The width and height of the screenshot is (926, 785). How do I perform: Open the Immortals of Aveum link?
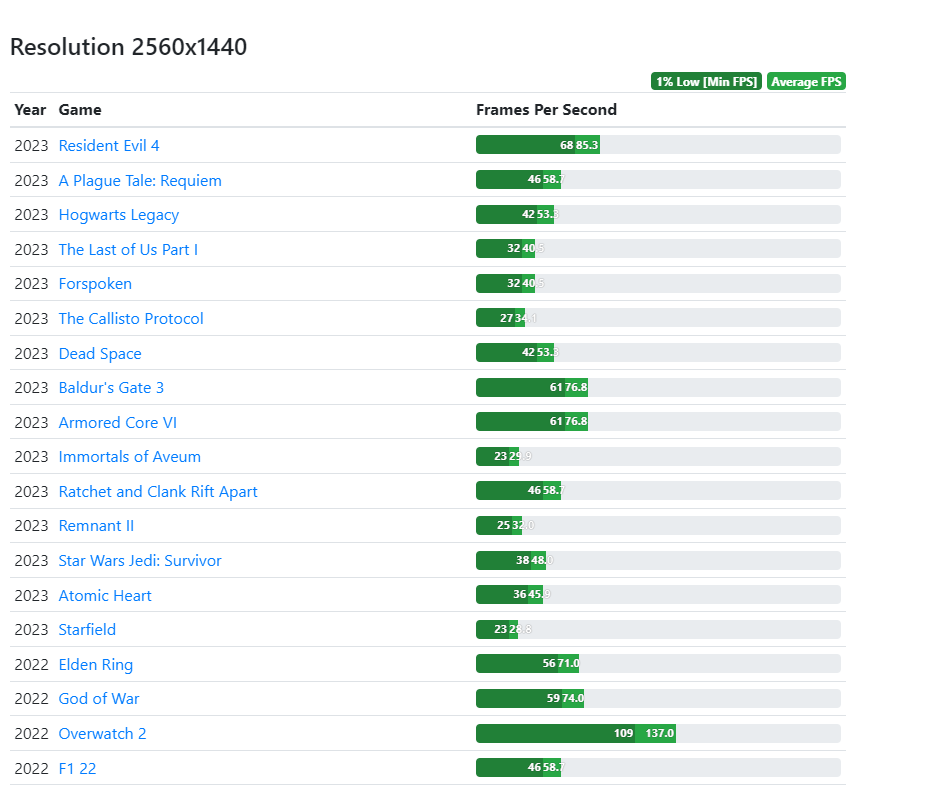pyautogui.click(x=129, y=457)
